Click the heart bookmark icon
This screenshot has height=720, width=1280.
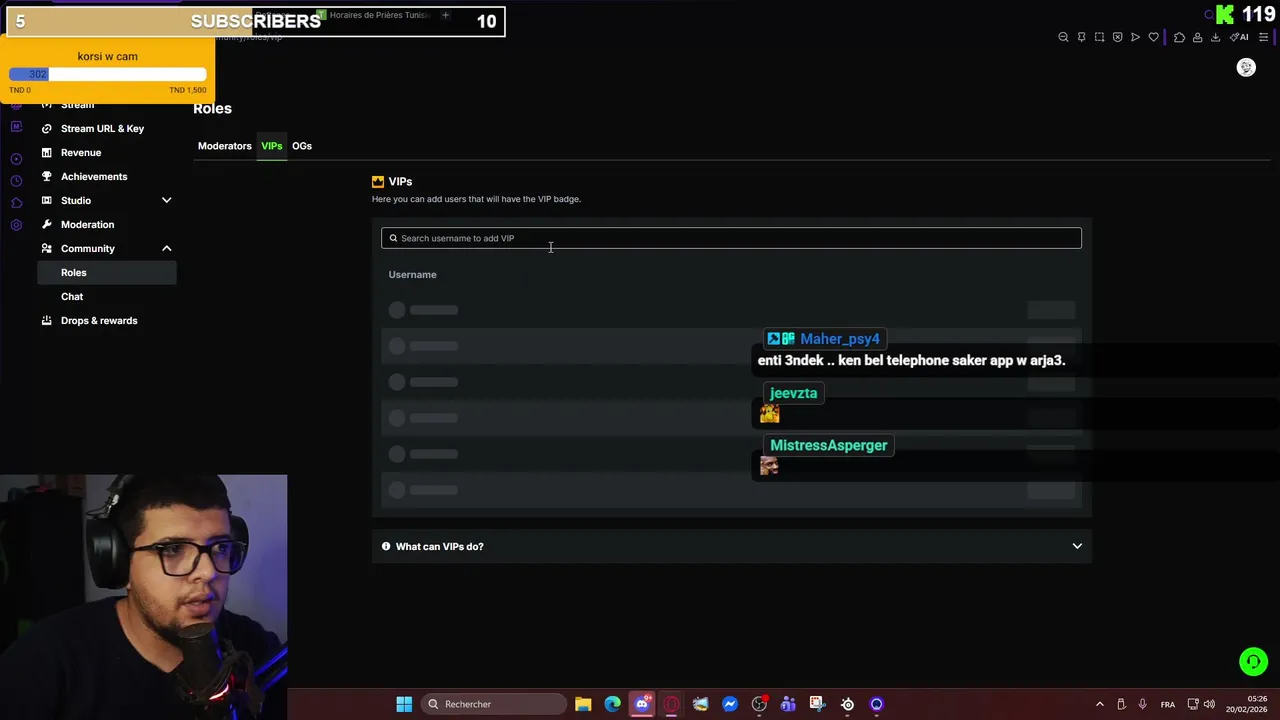[x=1153, y=37]
